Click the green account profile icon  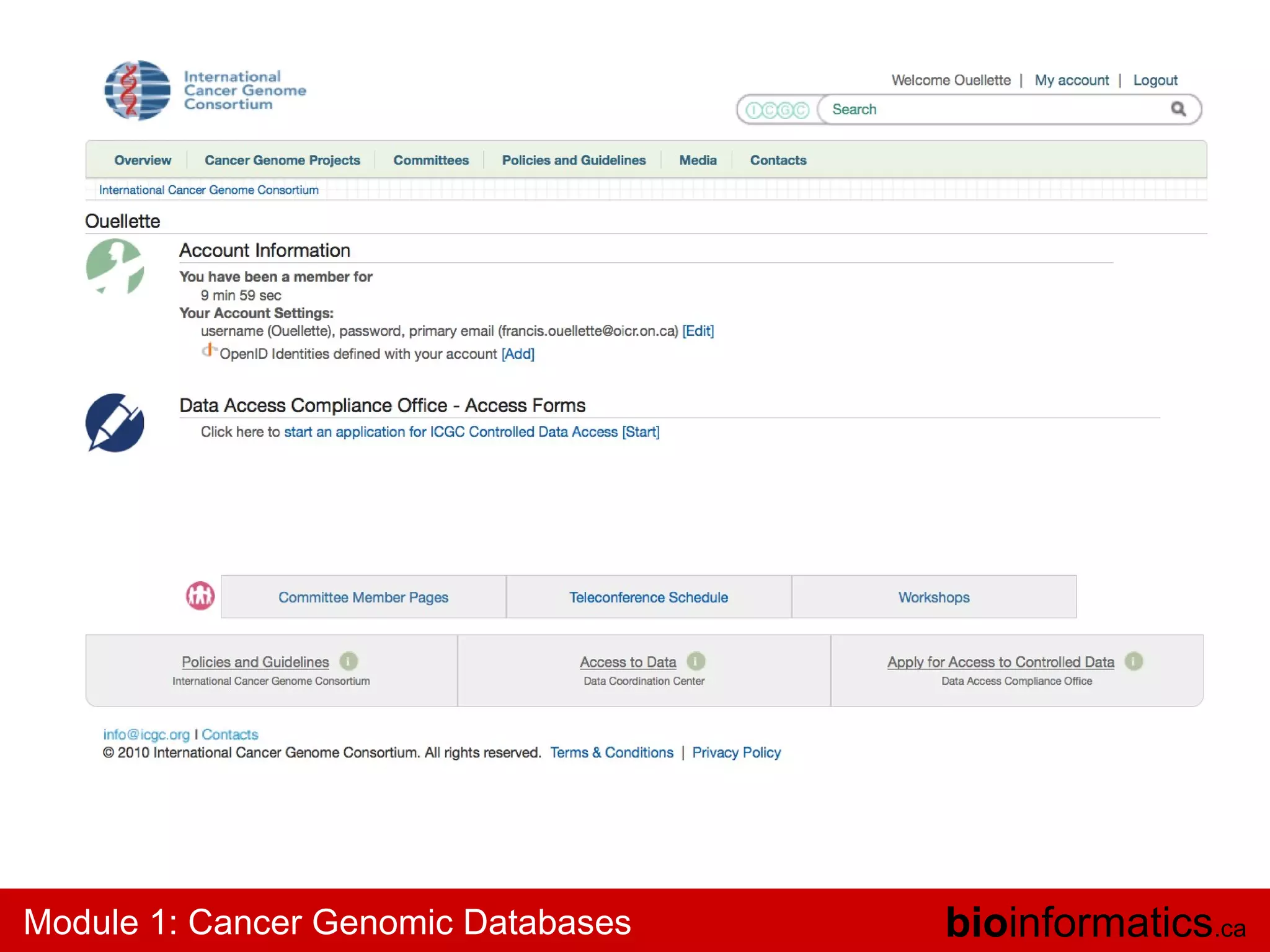pos(115,267)
